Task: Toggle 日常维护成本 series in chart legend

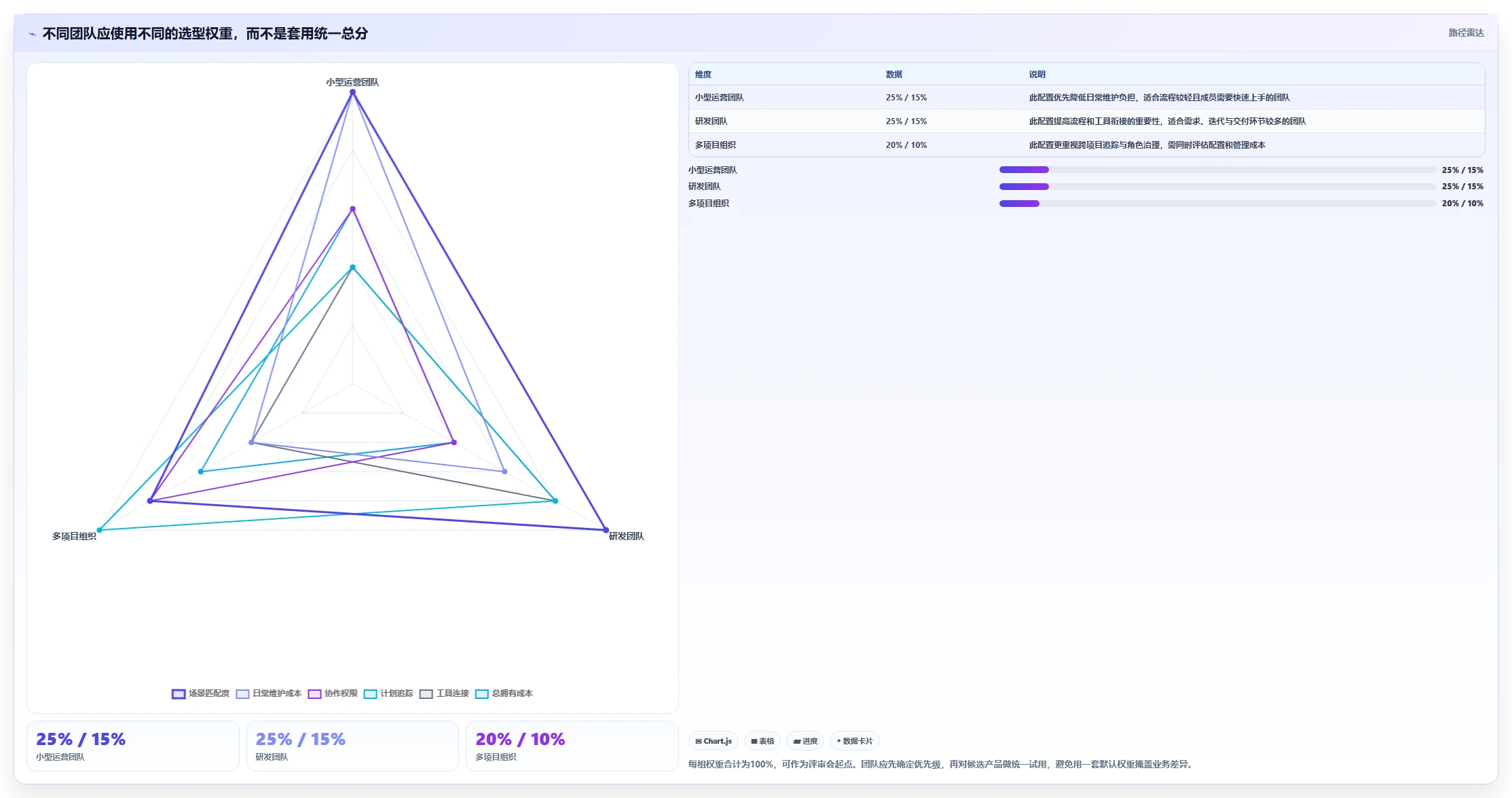Action: 269,693
